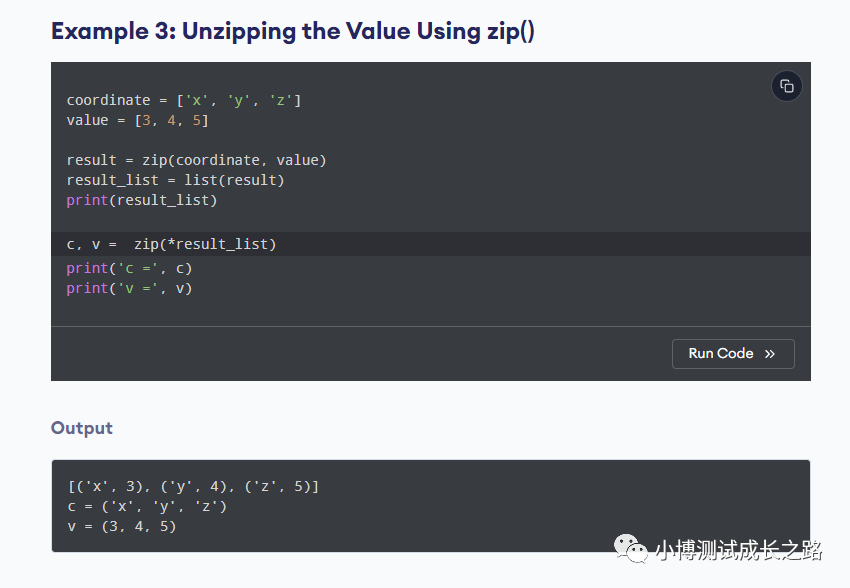
Task: Click the output line c = ('x', 'y', 'z')
Action: [147, 506]
